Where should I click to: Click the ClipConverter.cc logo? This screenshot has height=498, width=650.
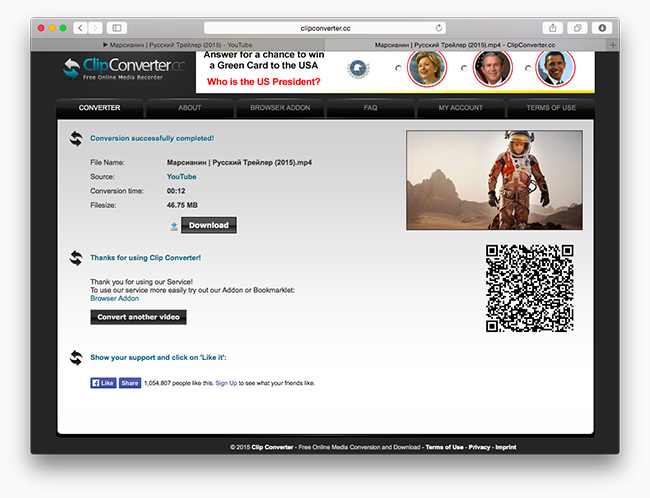click(124, 68)
